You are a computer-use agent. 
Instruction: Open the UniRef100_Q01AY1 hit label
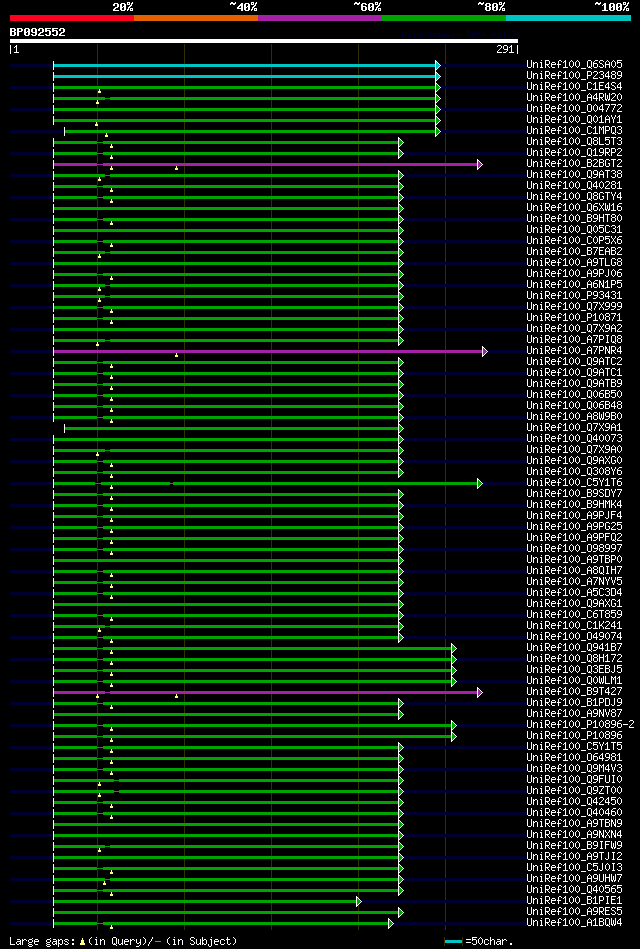574,119
